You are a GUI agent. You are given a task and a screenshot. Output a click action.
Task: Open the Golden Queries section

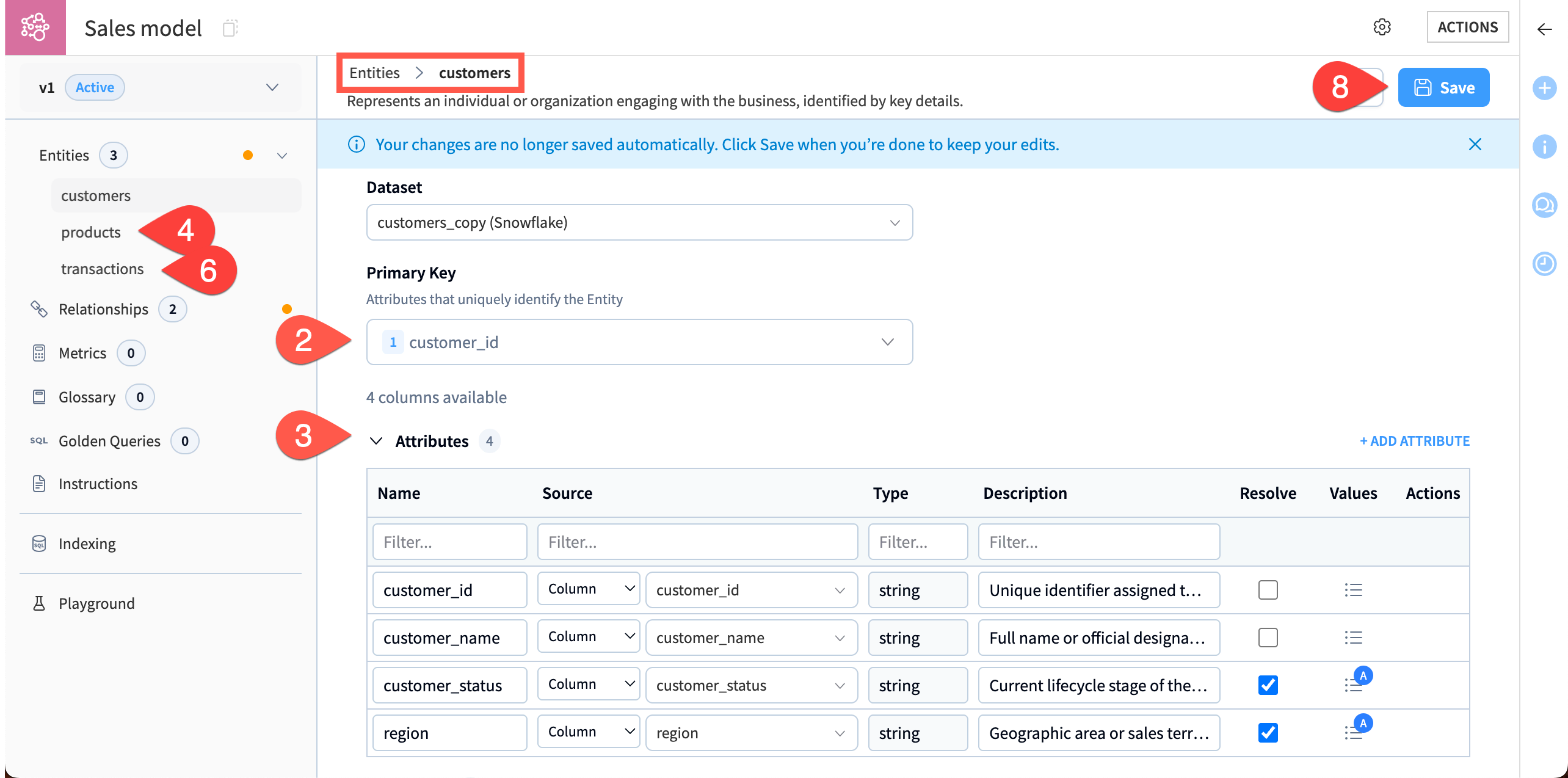tap(109, 441)
